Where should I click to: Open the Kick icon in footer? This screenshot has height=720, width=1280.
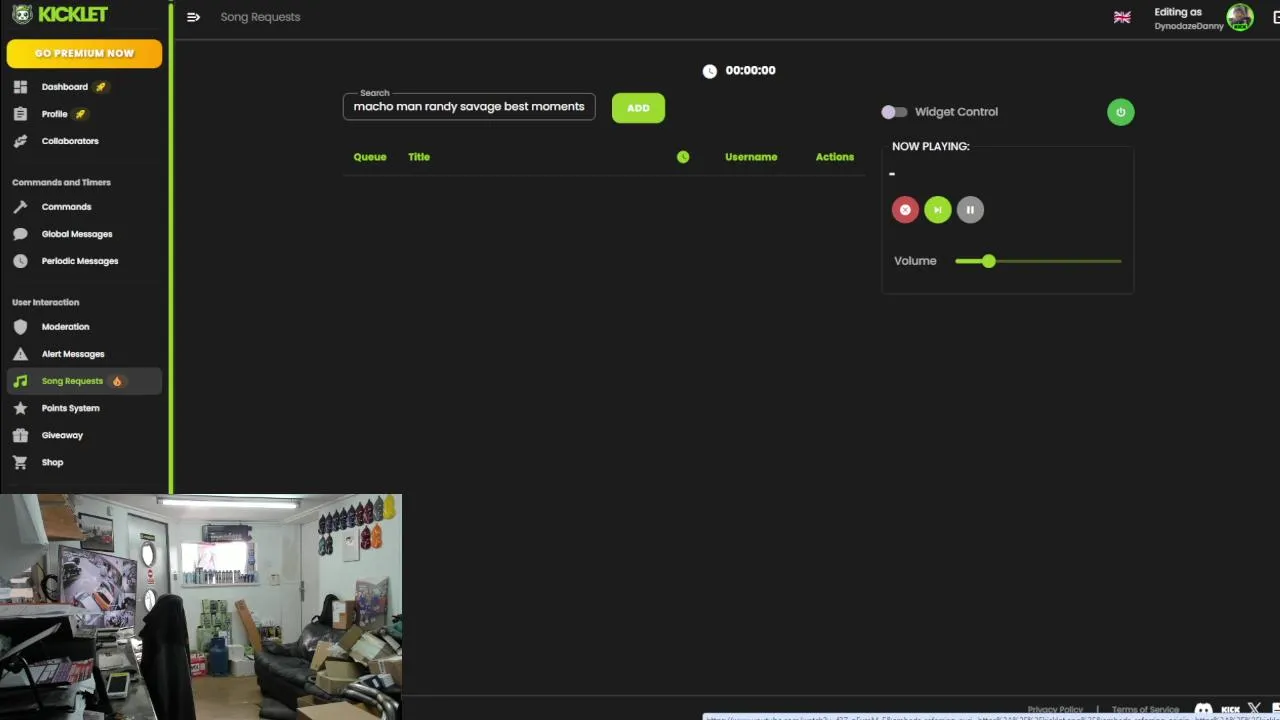tap(1231, 710)
